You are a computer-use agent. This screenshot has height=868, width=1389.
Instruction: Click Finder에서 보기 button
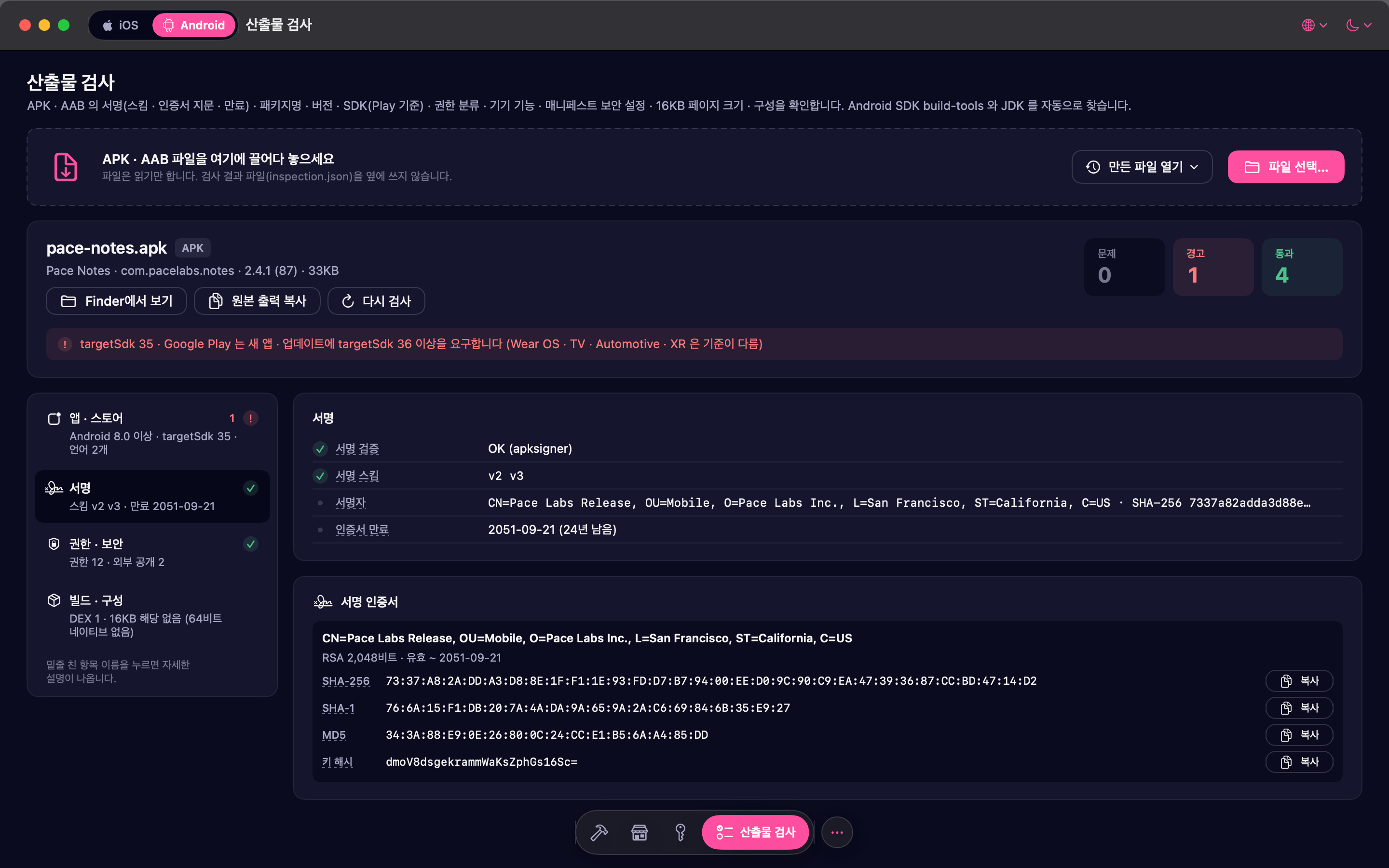point(117,301)
